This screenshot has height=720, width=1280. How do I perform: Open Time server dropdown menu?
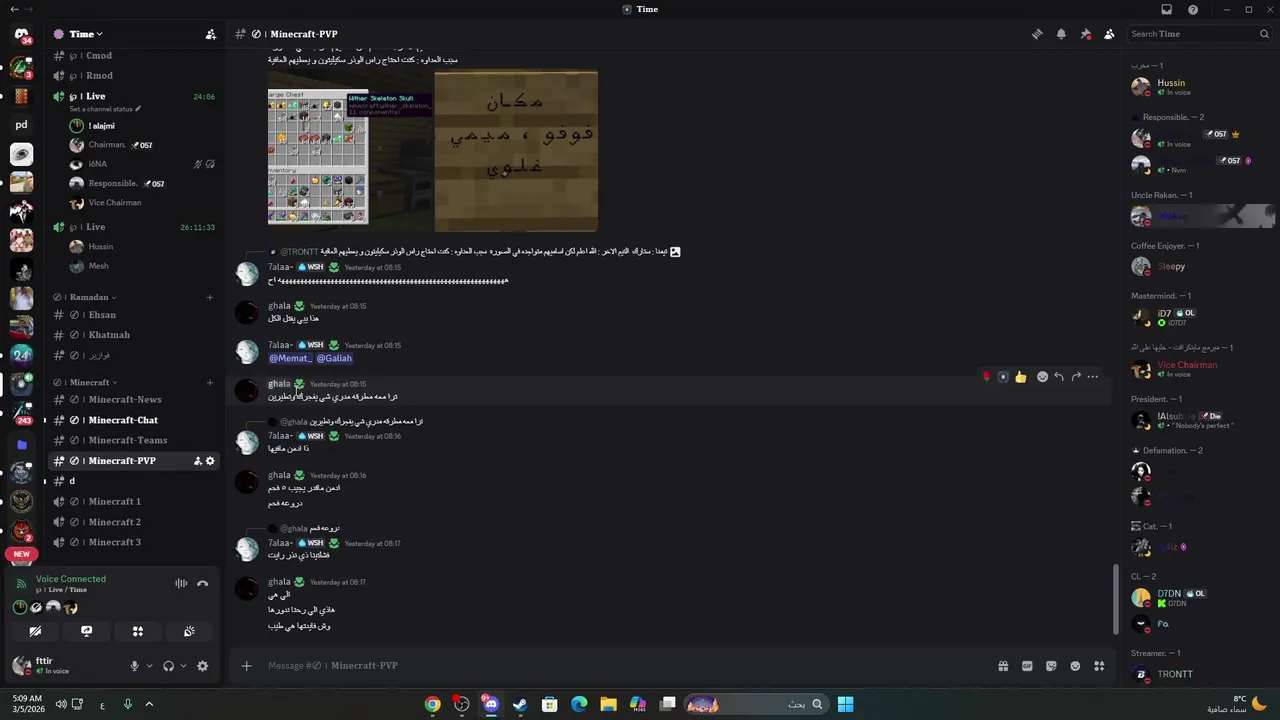(86, 34)
